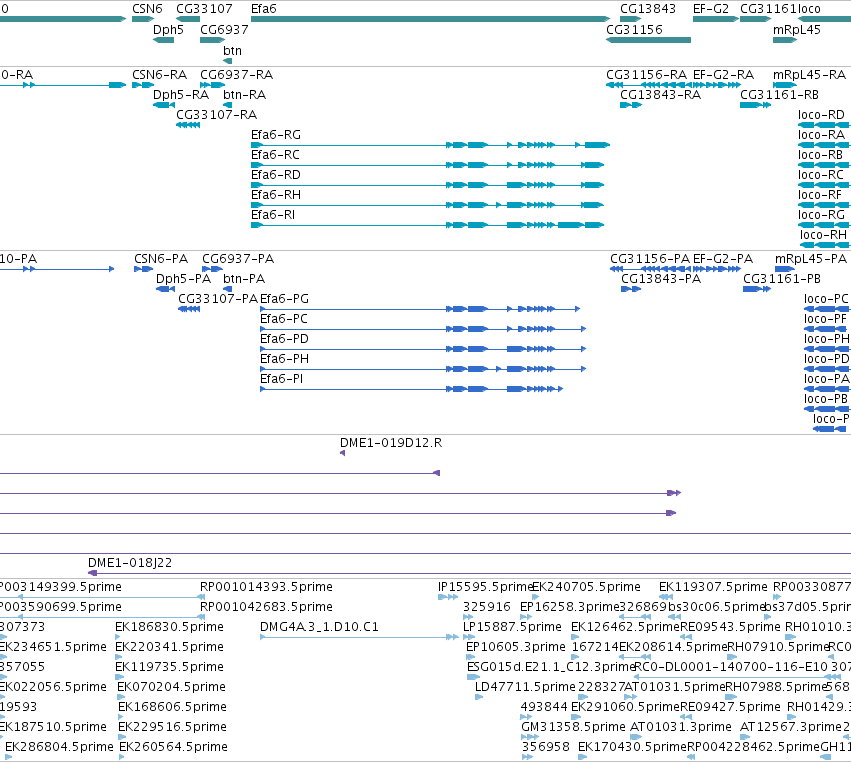The width and height of the screenshot is (851, 762).
Task: Click EST EK229516.5prime
Action: [x=172, y=727]
